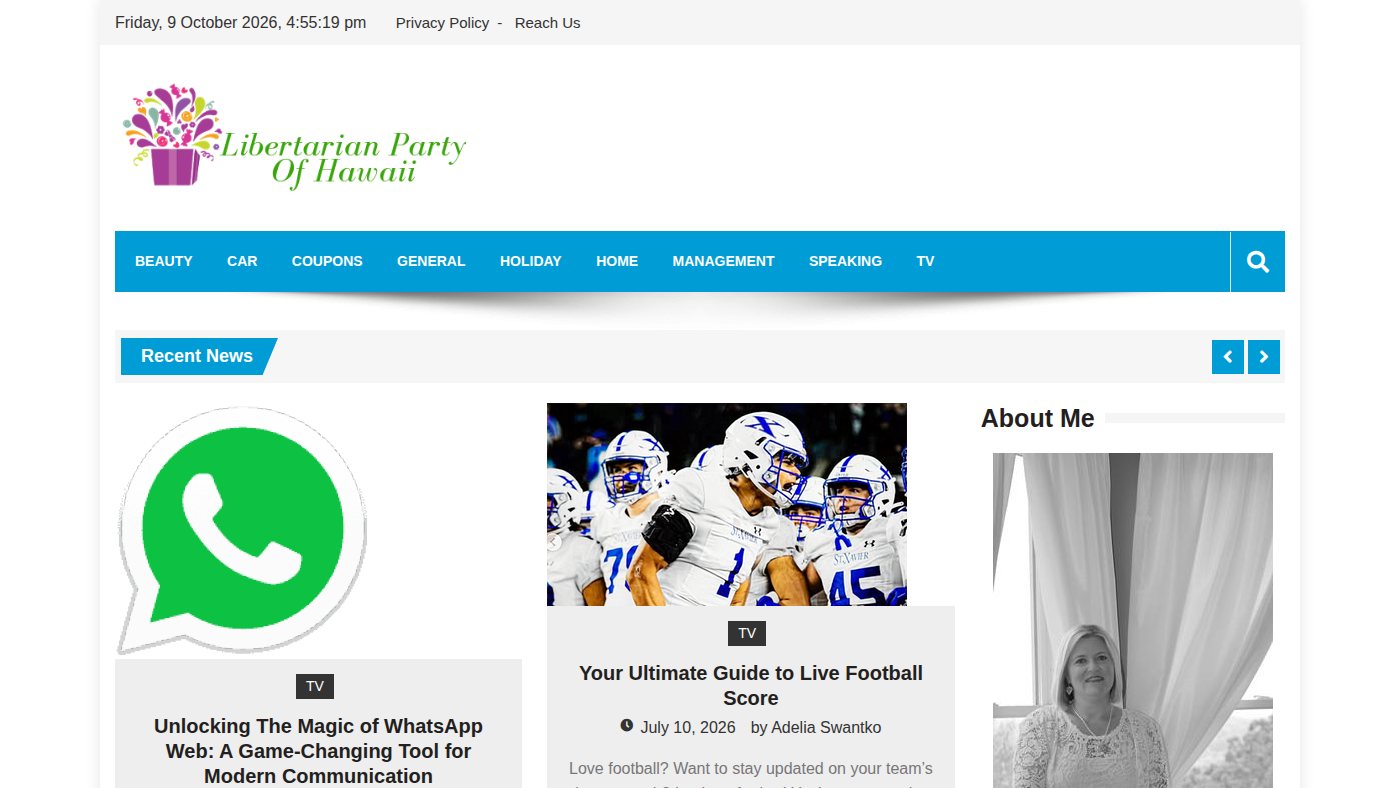Click the About Me portrait photo
This screenshot has width=1400, height=788.
[x=1133, y=620]
